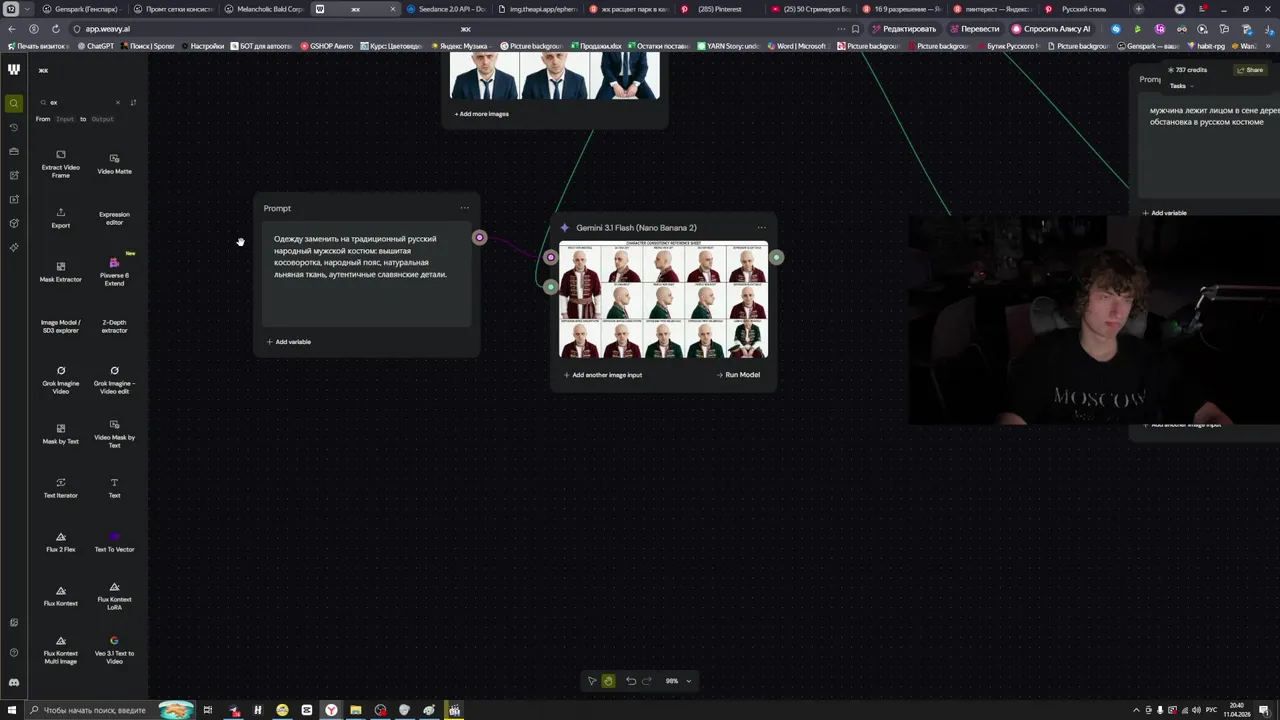Add Text Iterator node
1280x720 pixels.
click(x=61, y=488)
